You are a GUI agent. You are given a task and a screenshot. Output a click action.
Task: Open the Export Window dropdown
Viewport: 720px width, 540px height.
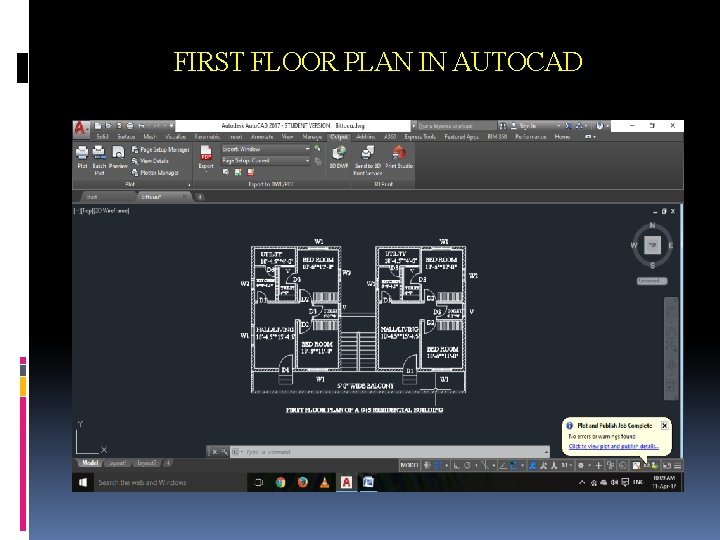(x=266, y=149)
